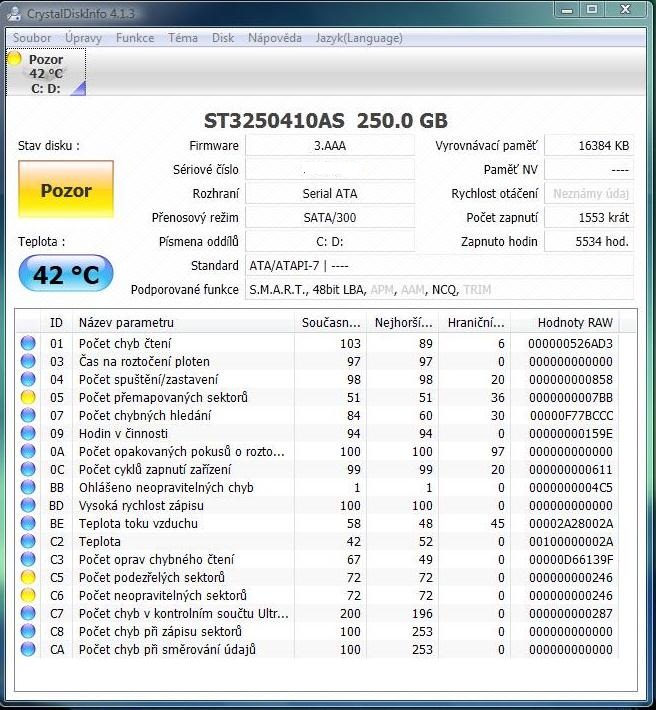Click status icon for Čas na roztočení ploten
The width and height of the screenshot is (656, 710).
(x=28, y=361)
